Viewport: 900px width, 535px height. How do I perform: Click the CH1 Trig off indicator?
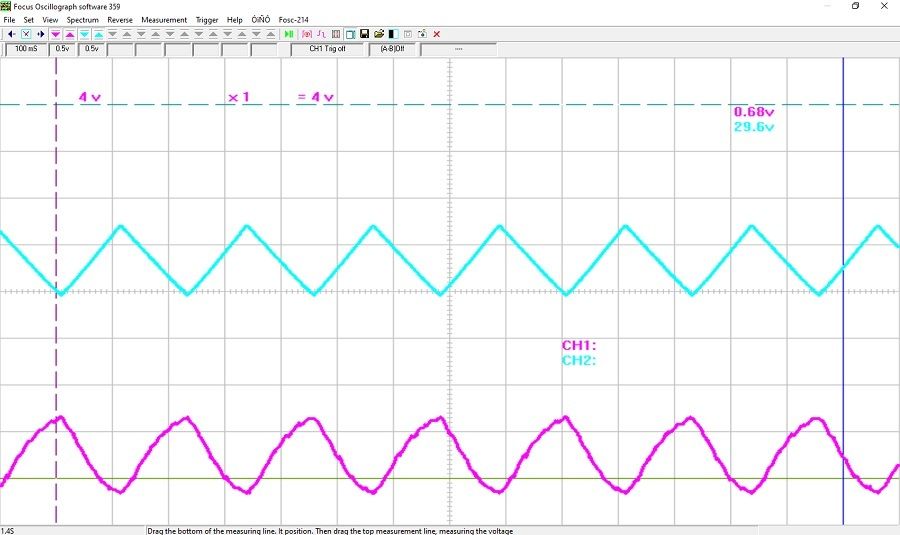click(327, 49)
